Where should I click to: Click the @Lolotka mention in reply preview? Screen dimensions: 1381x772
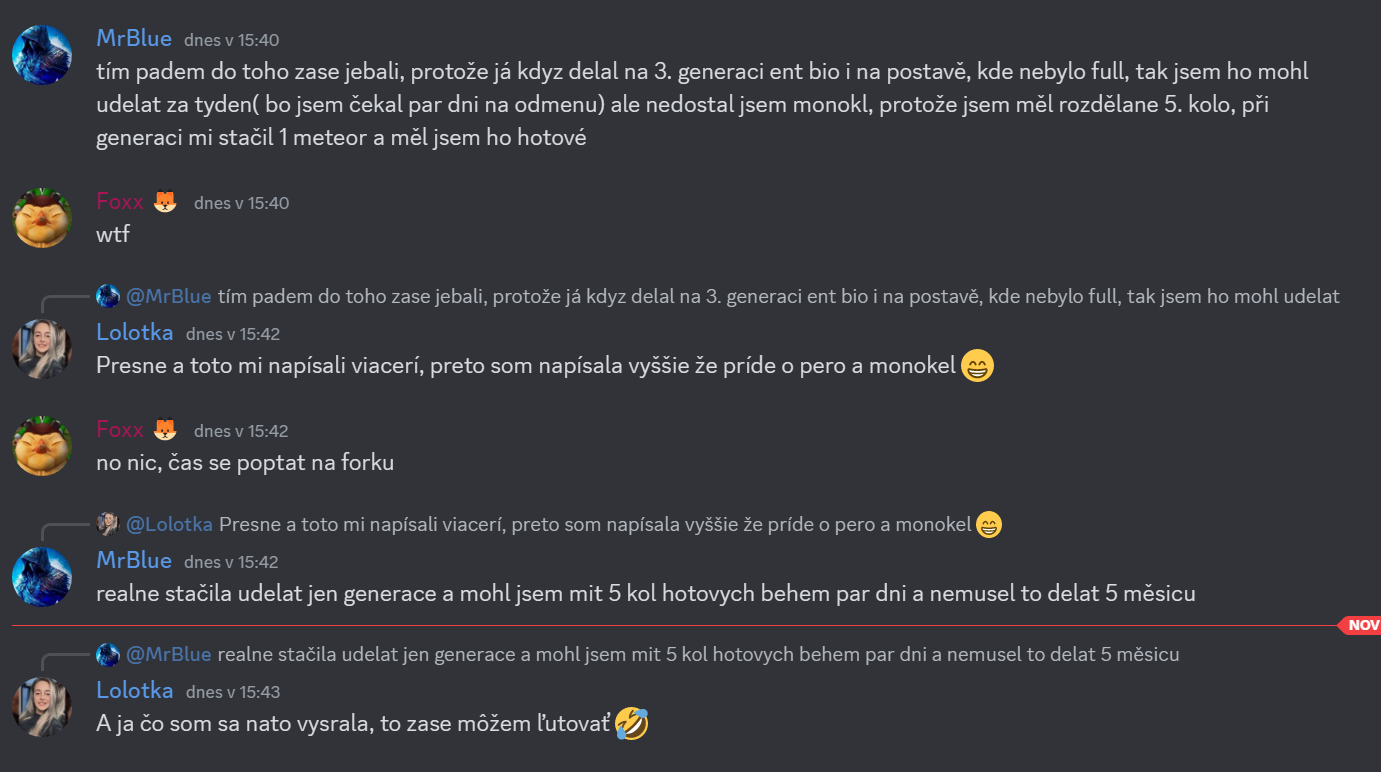pos(169,524)
